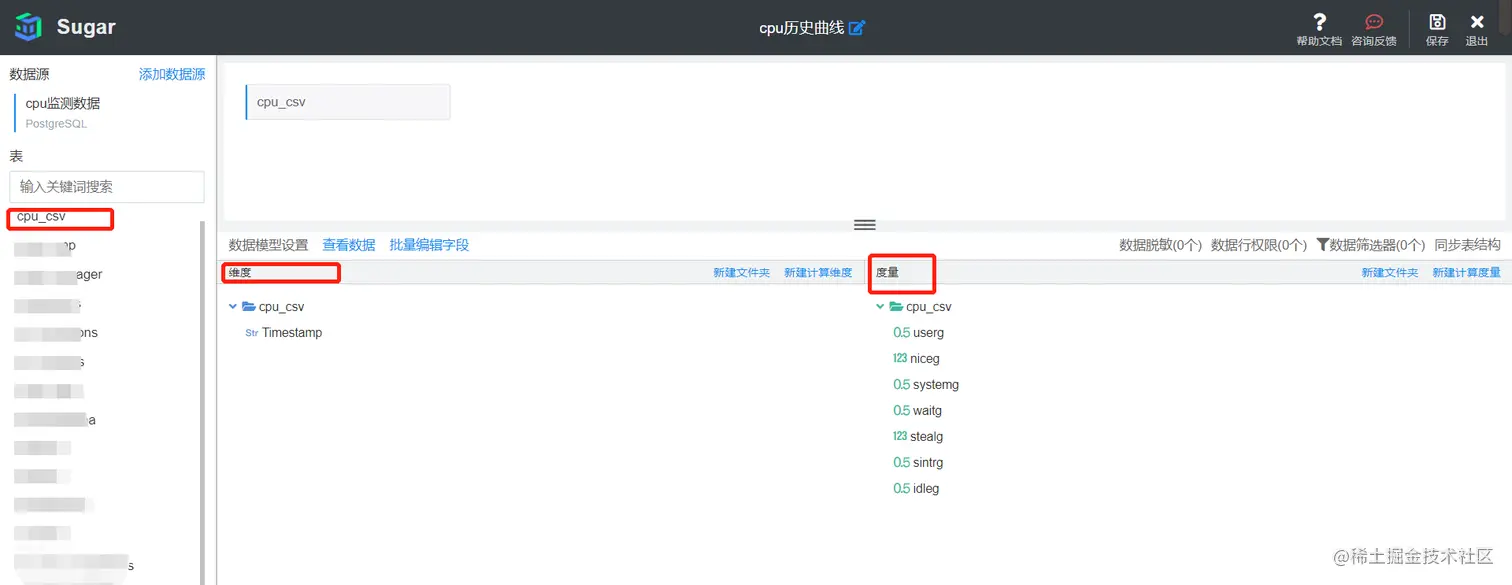
Task: Click 新建计算度量 link
Action: click(1467, 273)
